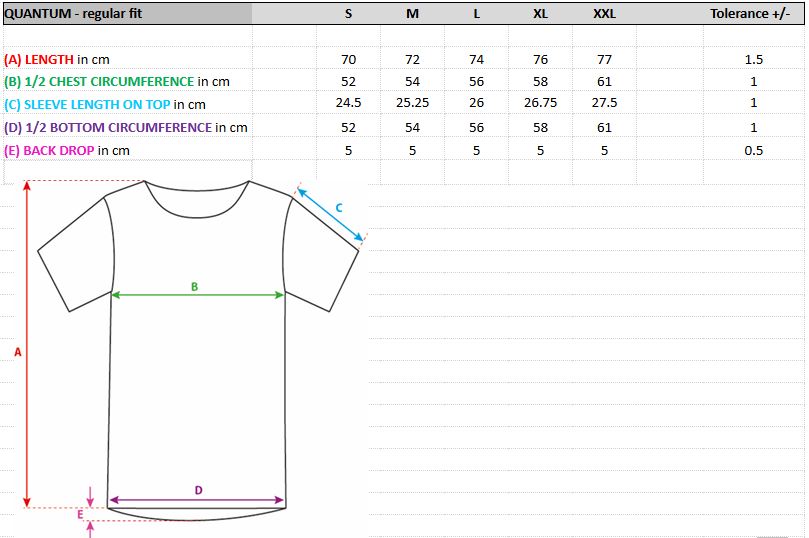809x538 pixels.
Task: Select the 24.5 sleeve length cell
Action: tap(348, 104)
